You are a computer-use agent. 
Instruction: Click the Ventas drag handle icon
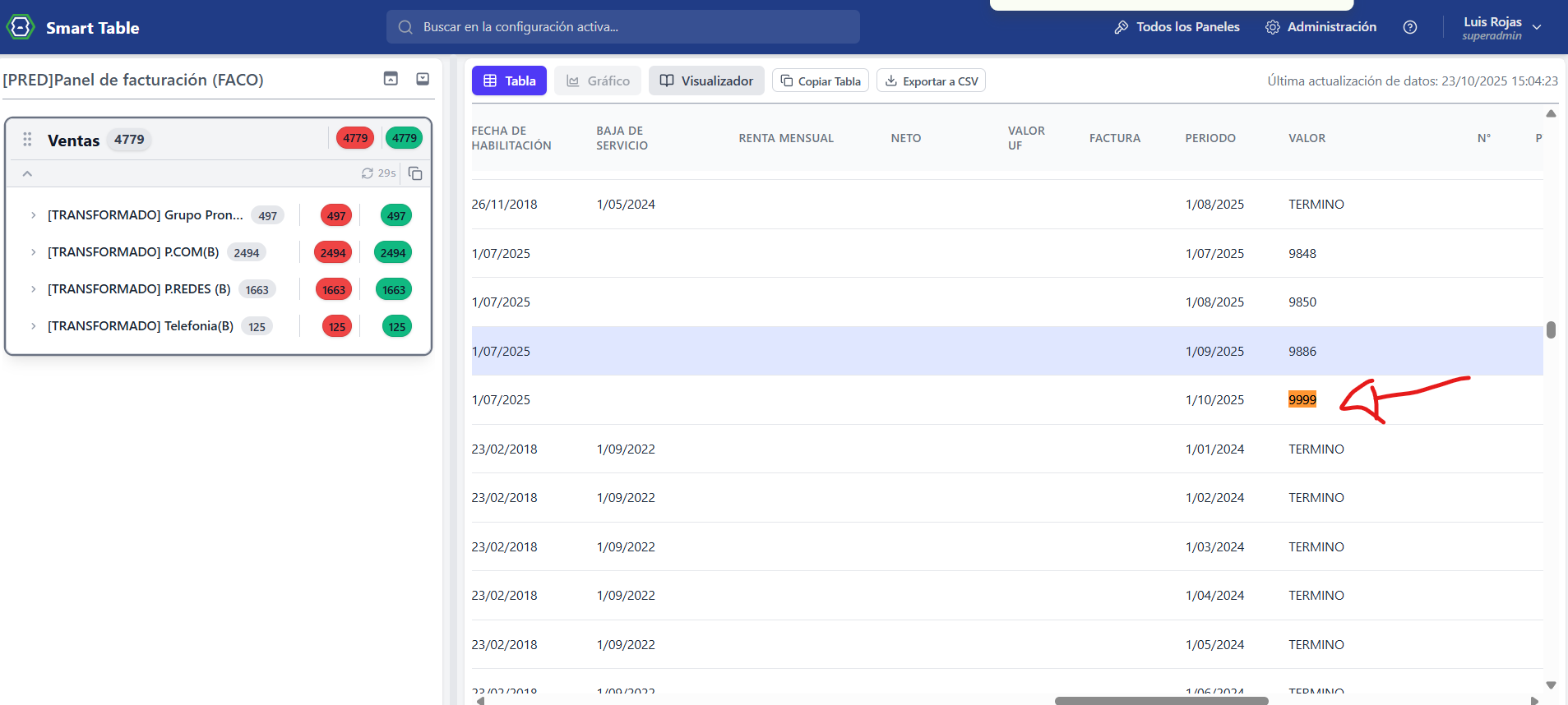coord(27,140)
